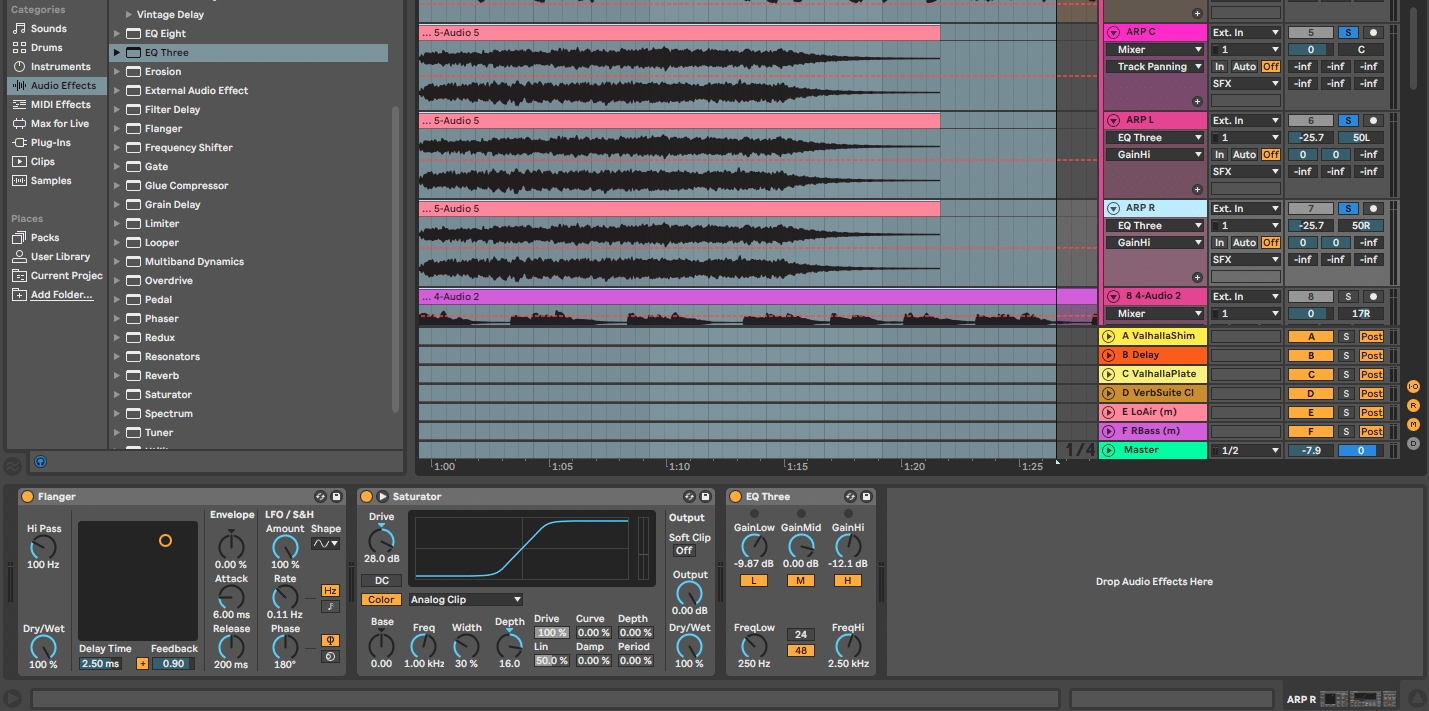1429x711 pixels.
Task: Click the Flanger feedback polarity plus button
Action: coord(142,663)
